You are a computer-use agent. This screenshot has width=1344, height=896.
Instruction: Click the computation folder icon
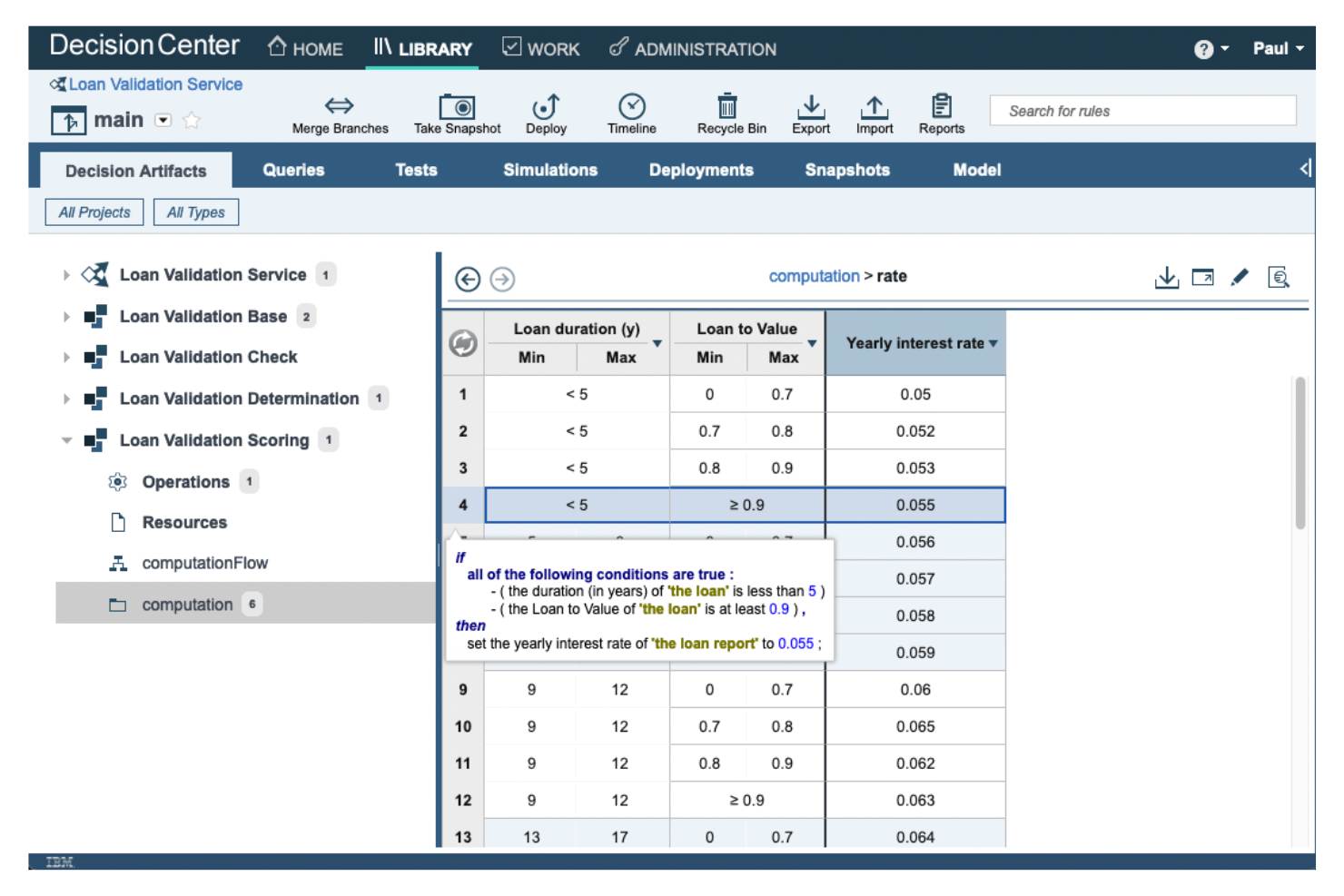118,605
